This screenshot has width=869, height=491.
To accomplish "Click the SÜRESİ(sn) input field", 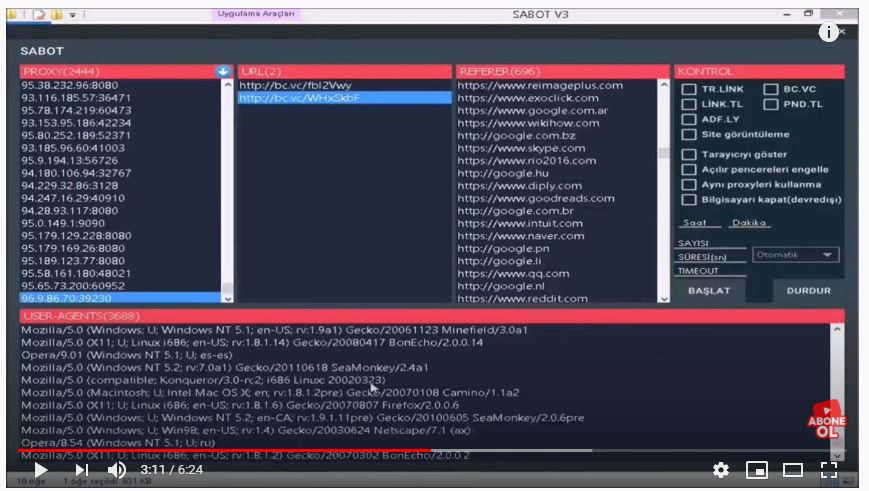I will (x=712, y=257).
